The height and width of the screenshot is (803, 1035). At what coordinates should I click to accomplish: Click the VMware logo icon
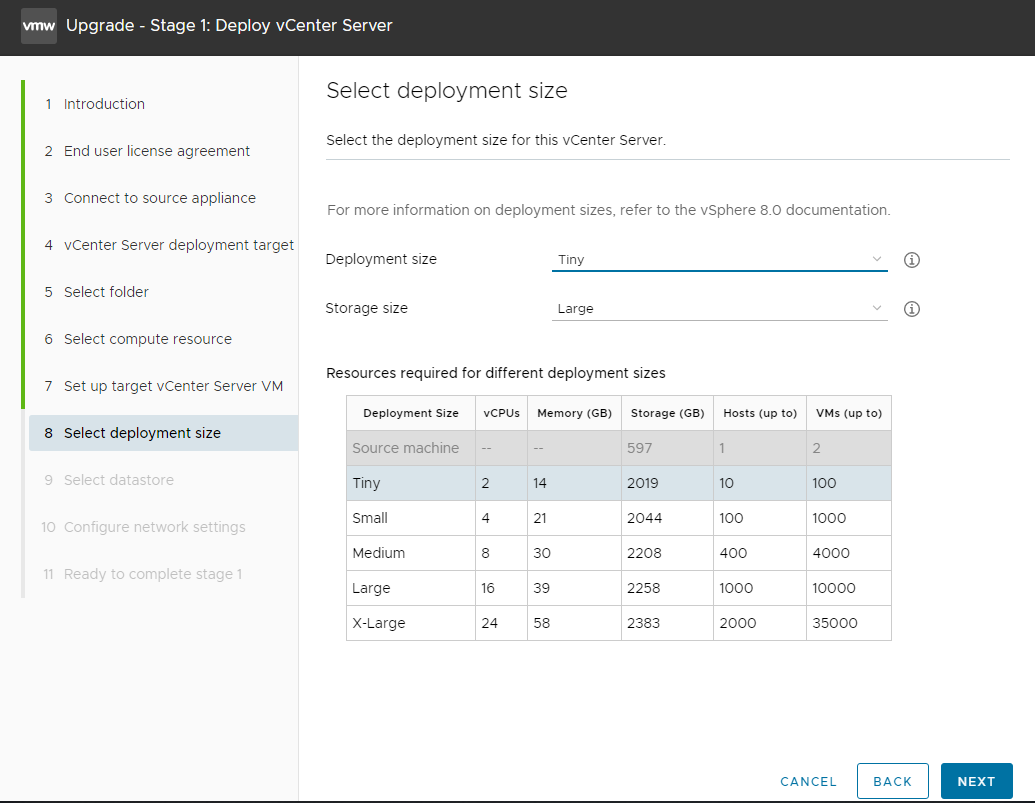[x=39, y=26]
